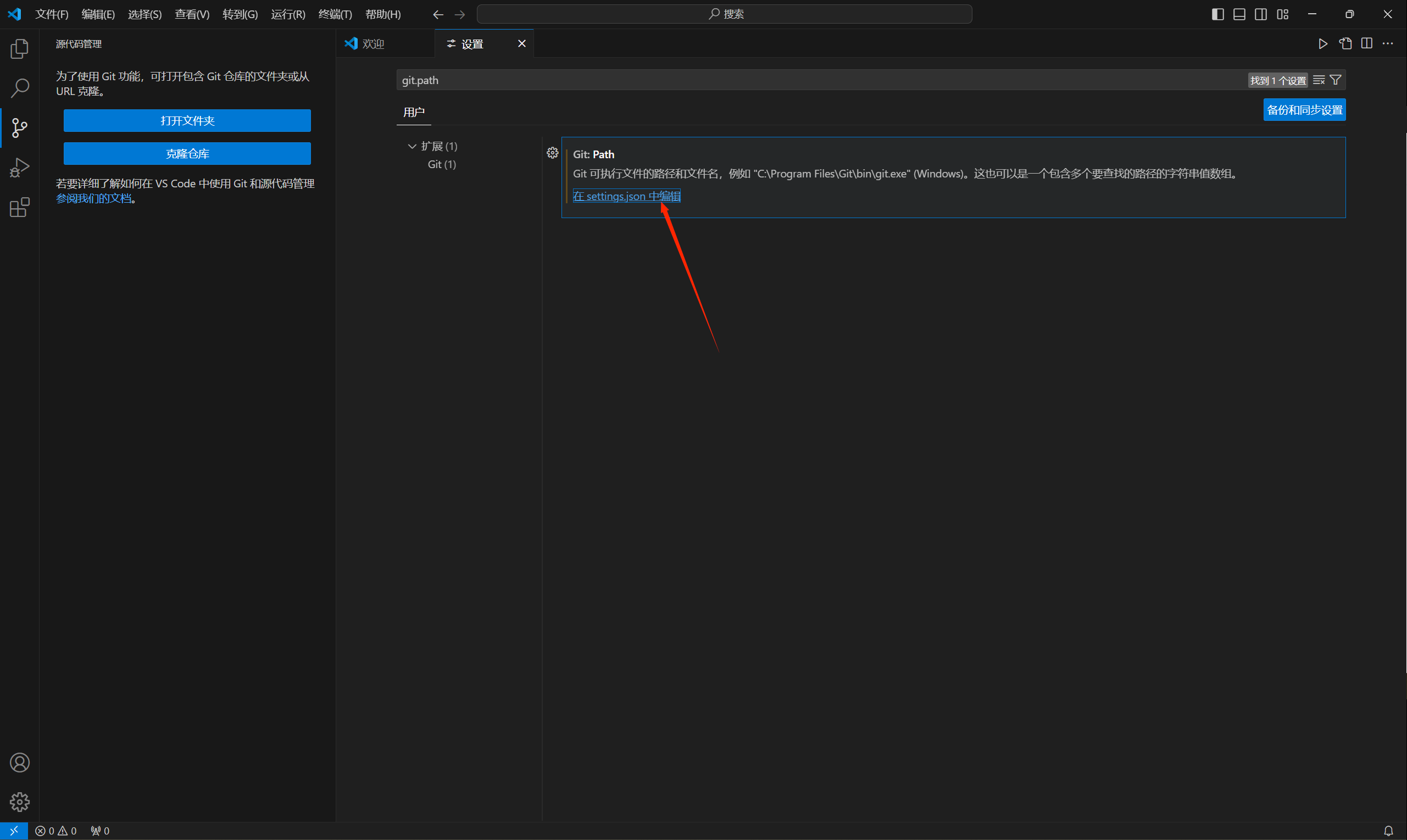Click the 克隆仓库 button
The height and width of the screenshot is (840, 1407).
click(x=187, y=153)
